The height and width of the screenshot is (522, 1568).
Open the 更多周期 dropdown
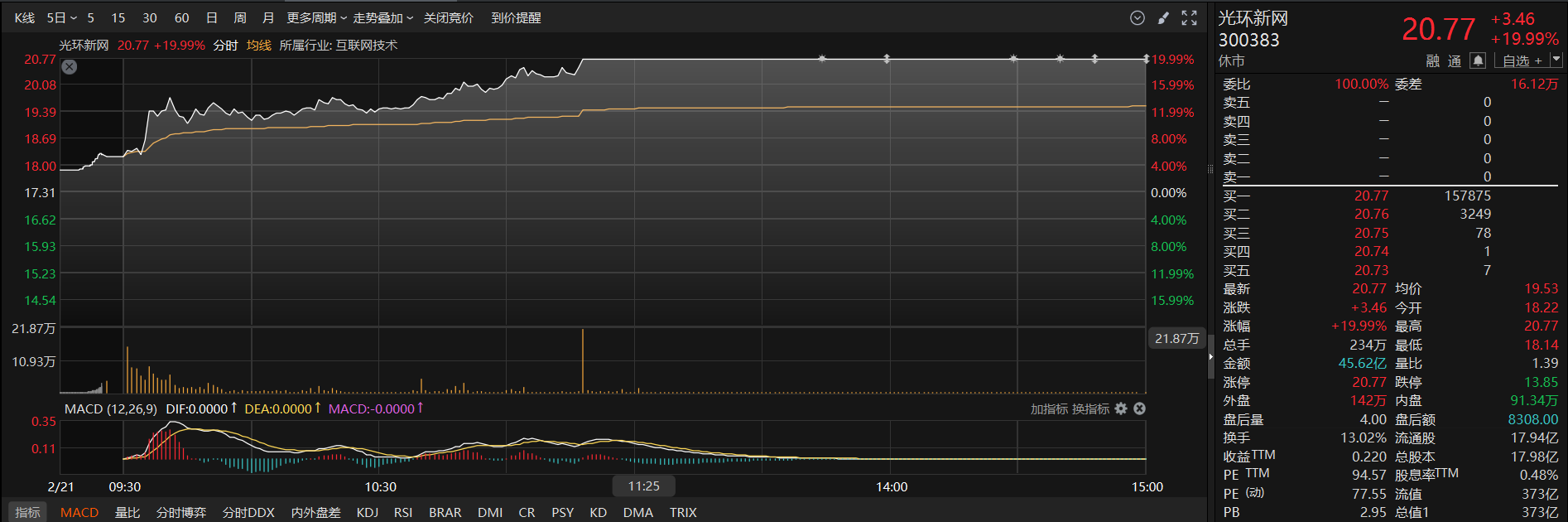coord(317,17)
